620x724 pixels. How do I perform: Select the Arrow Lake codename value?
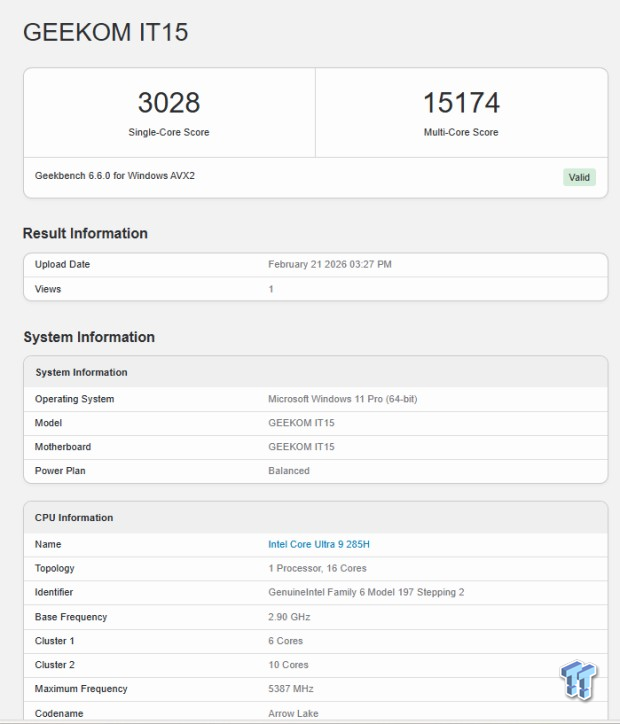click(x=294, y=713)
